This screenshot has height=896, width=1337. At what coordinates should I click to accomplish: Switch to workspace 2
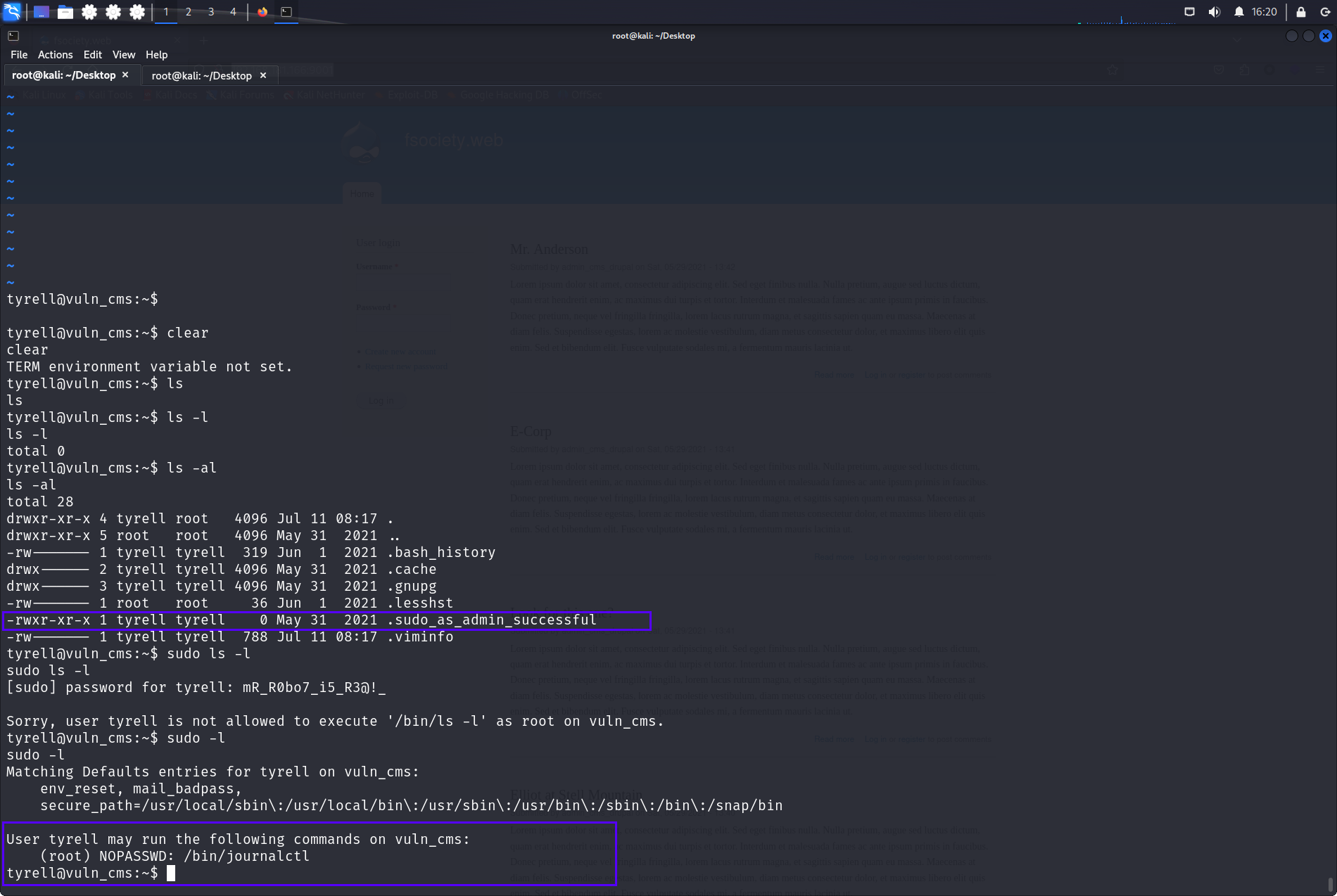pyautogui.click(x=189, y=12)
